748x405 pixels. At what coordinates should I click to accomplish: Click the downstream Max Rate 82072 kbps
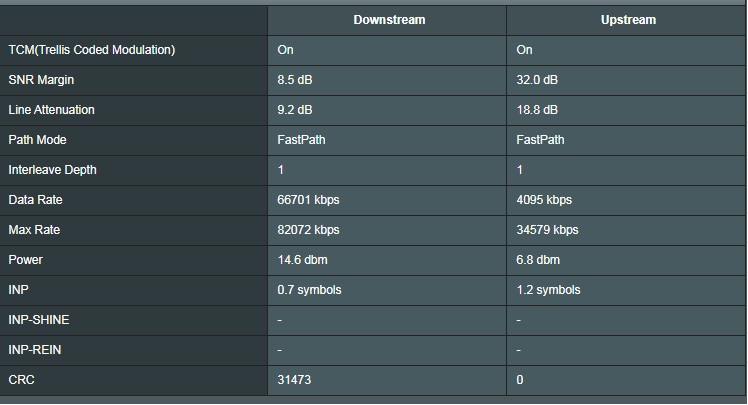[308, 230]
